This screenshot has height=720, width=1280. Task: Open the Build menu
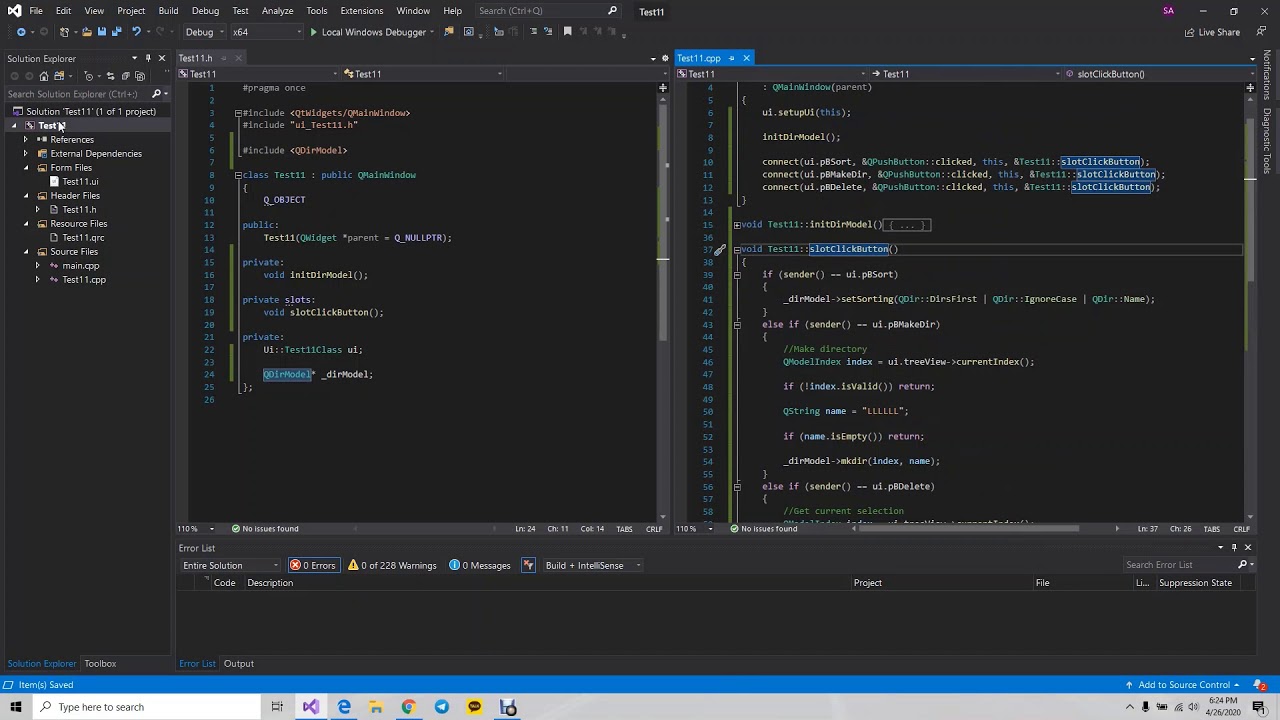pos(168,11)
